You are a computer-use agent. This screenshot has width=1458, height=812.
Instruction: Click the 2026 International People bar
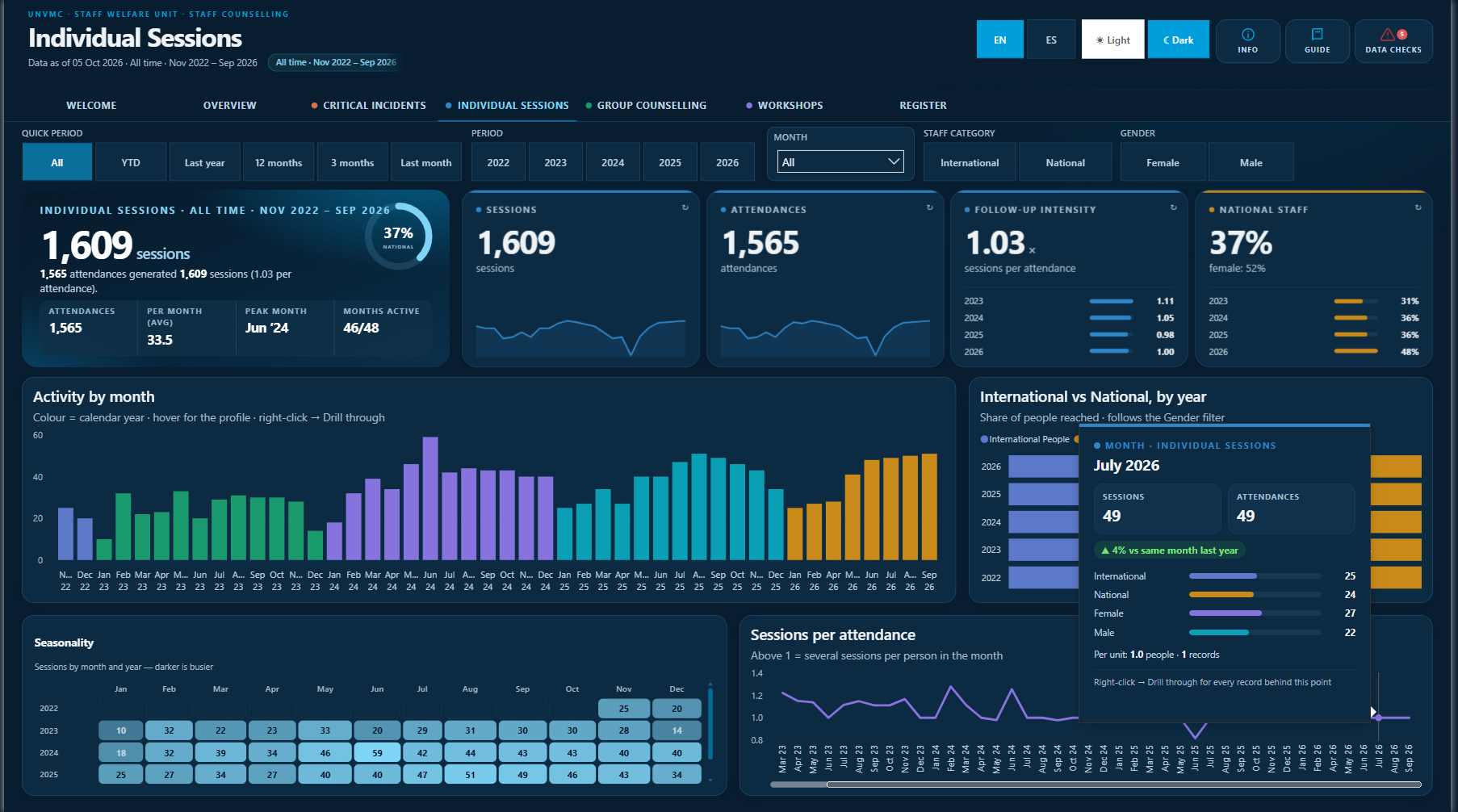1043,467
